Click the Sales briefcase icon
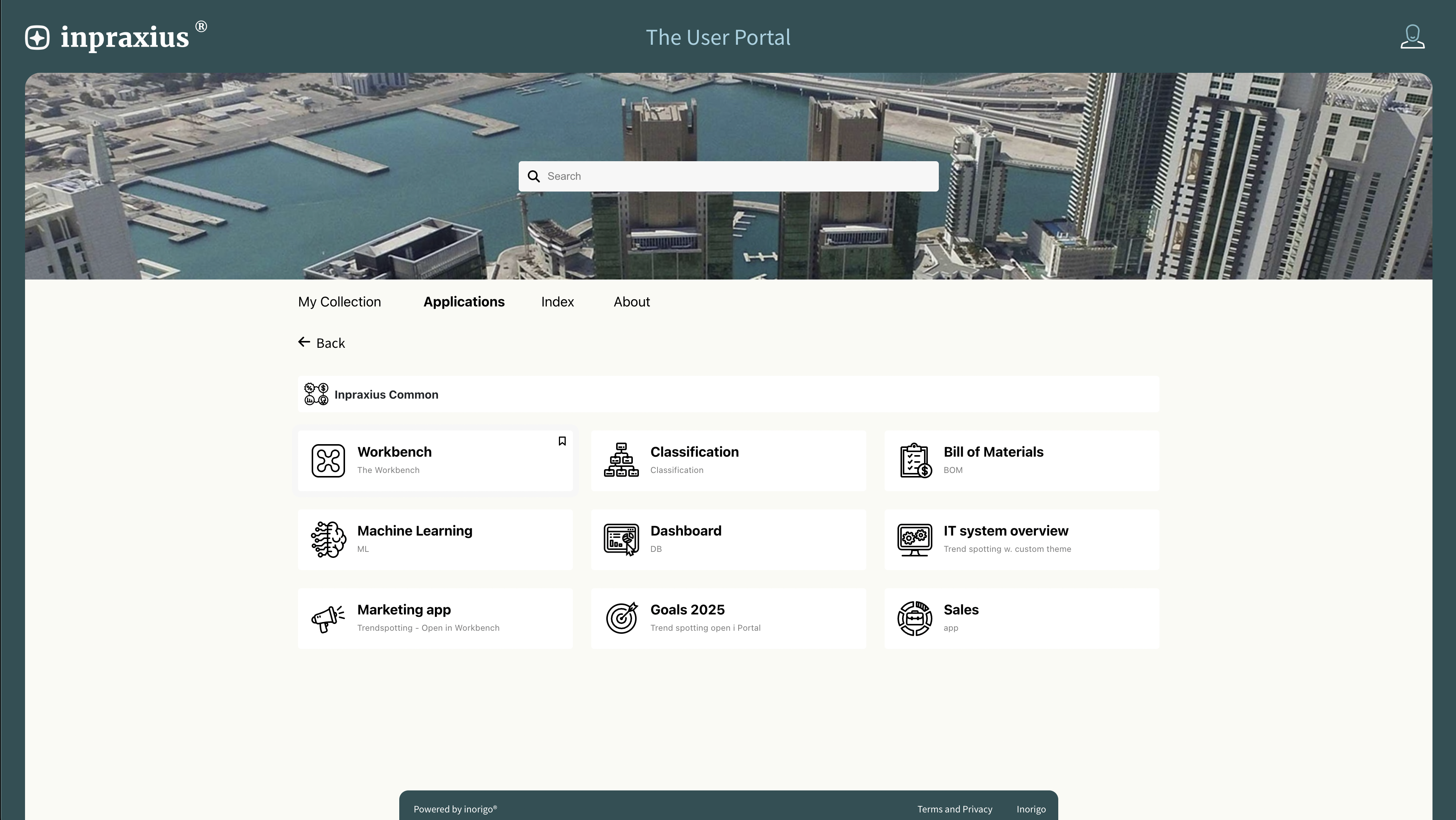Screen dimensions: 1456x820 915,619
